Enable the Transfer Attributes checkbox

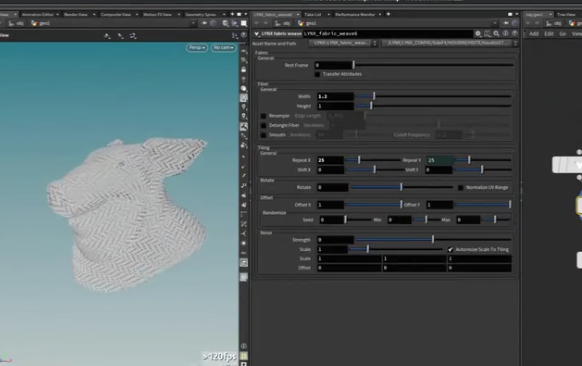317,74
